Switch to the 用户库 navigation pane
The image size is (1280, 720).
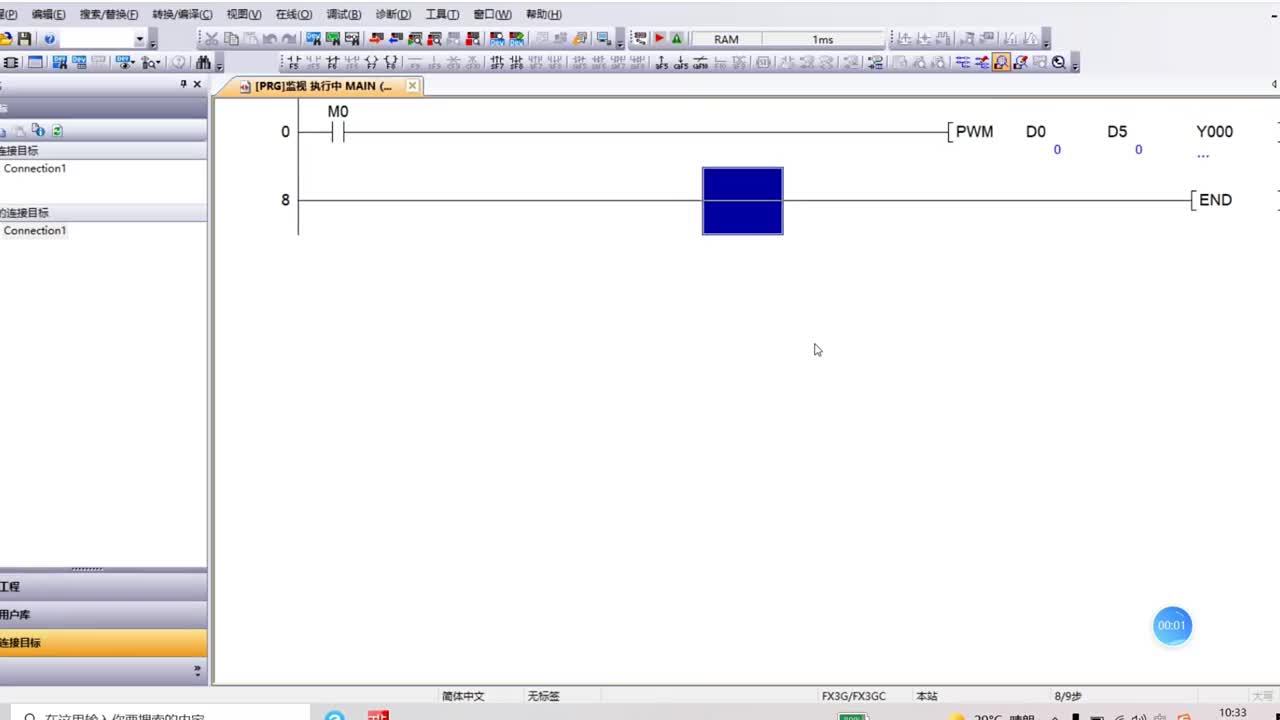click(x=104, y=615)
